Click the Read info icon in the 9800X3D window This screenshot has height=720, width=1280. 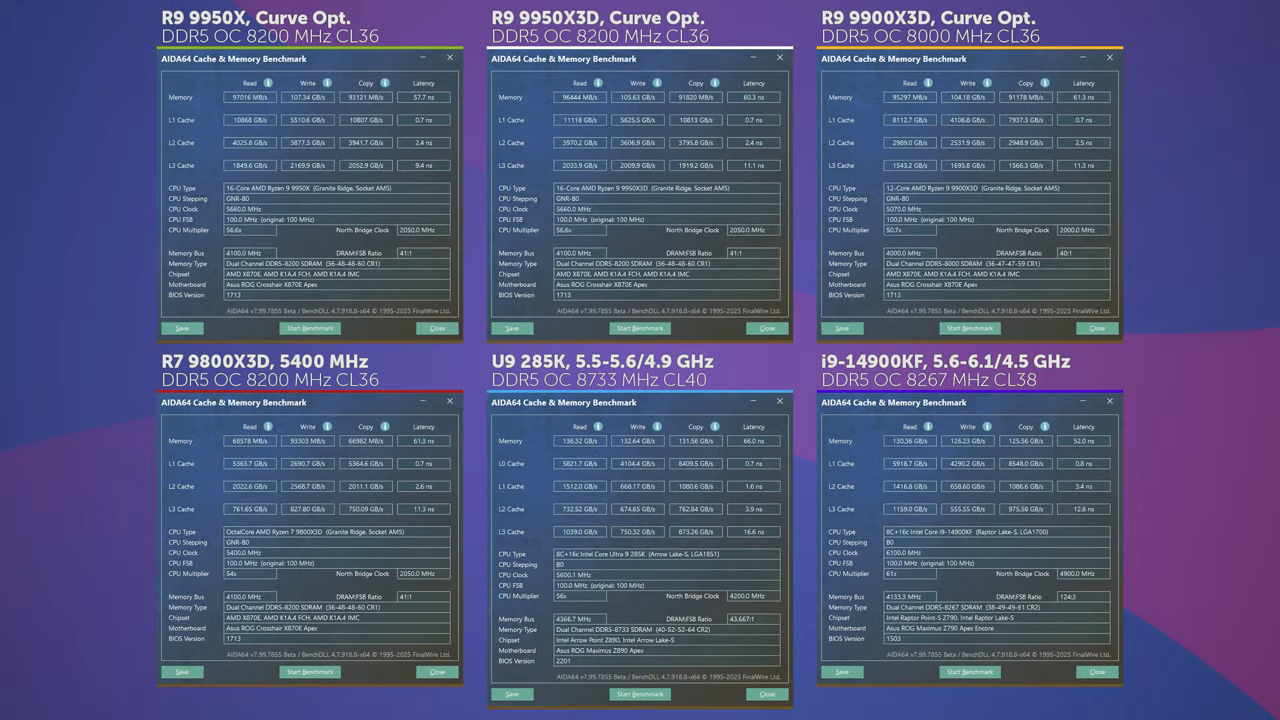[268, 427]
